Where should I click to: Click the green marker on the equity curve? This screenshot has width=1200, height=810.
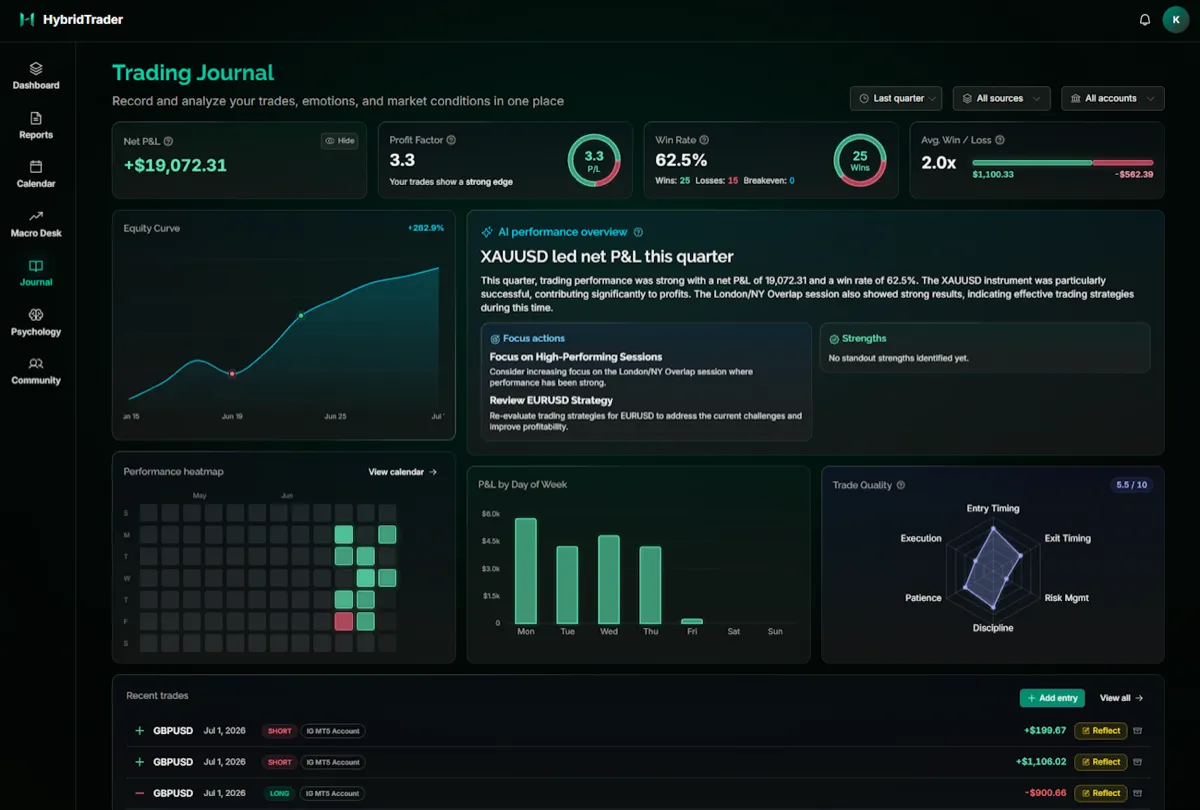coord(300,316)
